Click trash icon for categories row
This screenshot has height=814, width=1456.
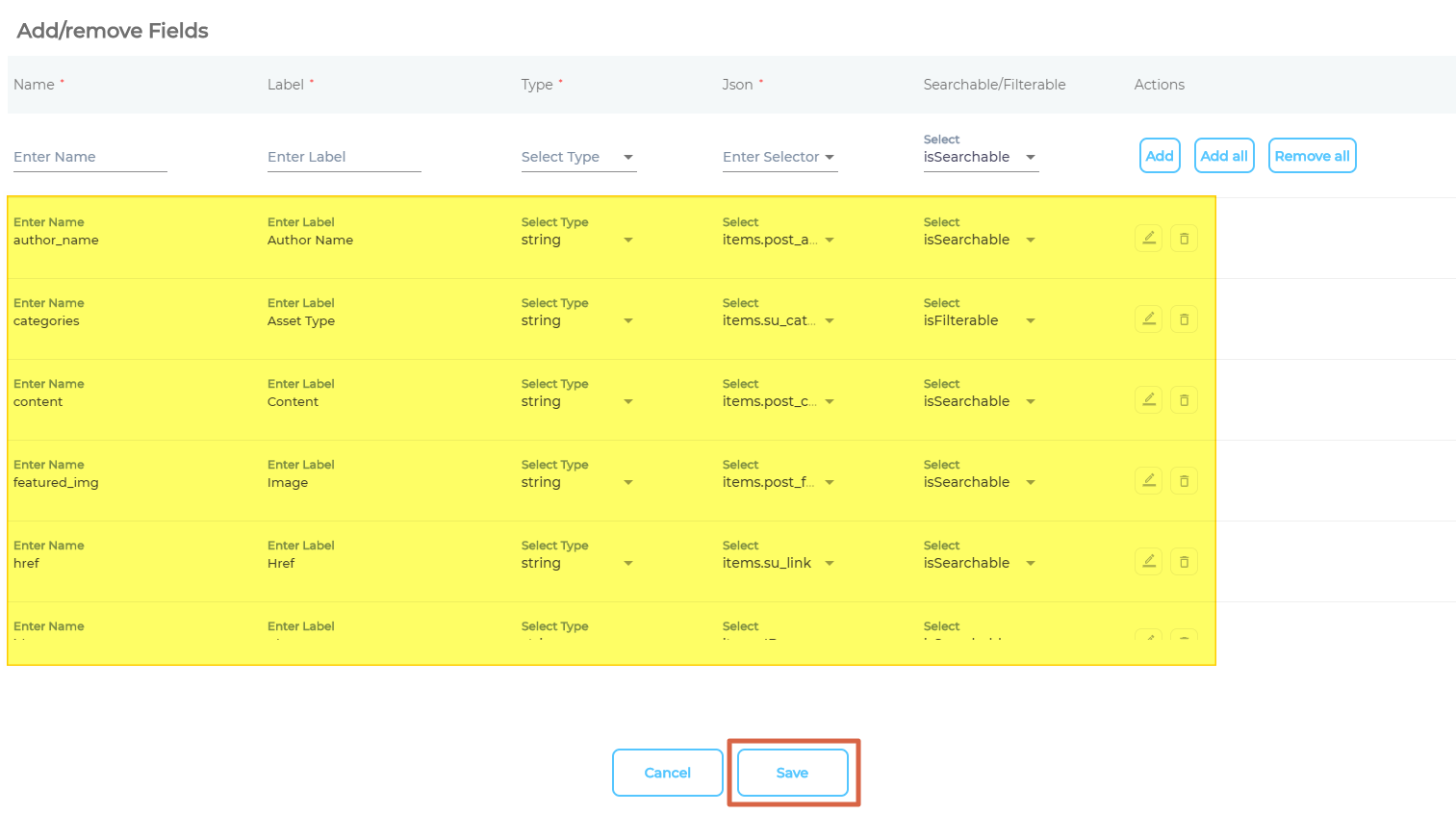pyautogui.click(x=1184, y=318)
